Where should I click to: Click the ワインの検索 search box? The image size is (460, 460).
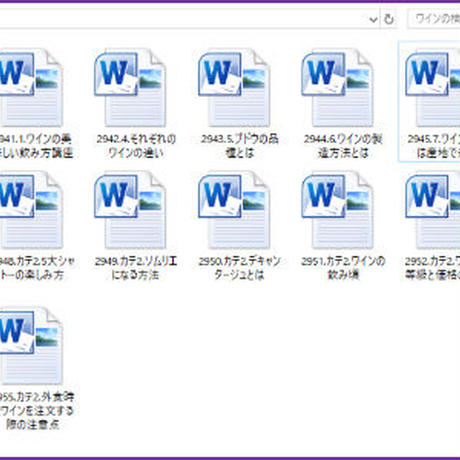point(434,19)
